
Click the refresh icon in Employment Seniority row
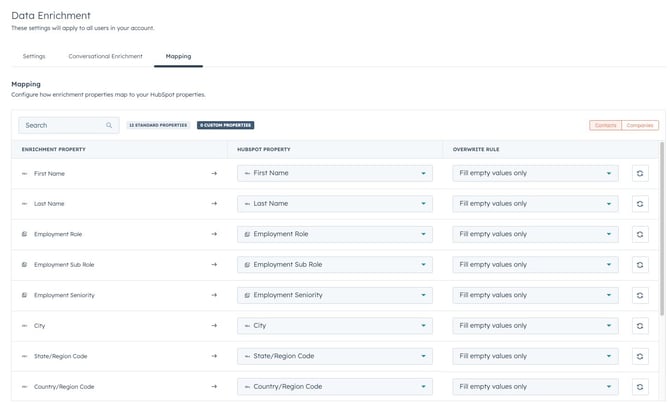[640, 295]
